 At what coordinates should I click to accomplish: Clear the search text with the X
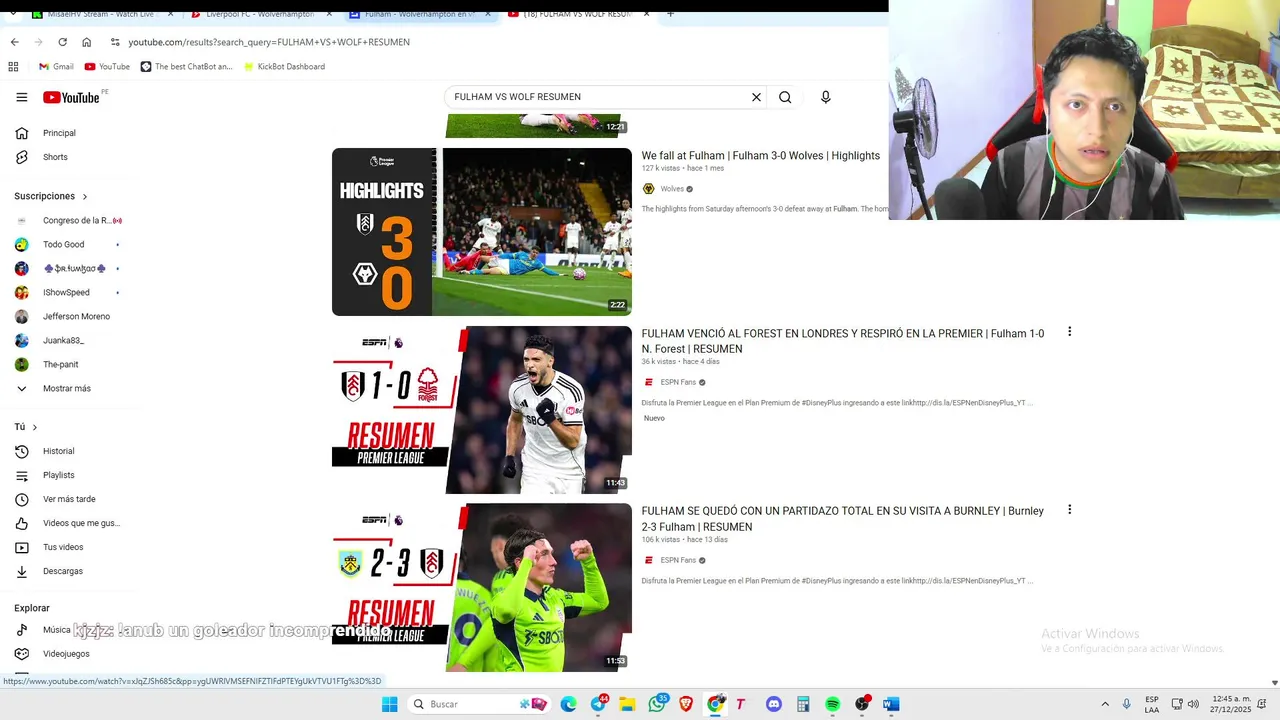click(x=756, y=97)
